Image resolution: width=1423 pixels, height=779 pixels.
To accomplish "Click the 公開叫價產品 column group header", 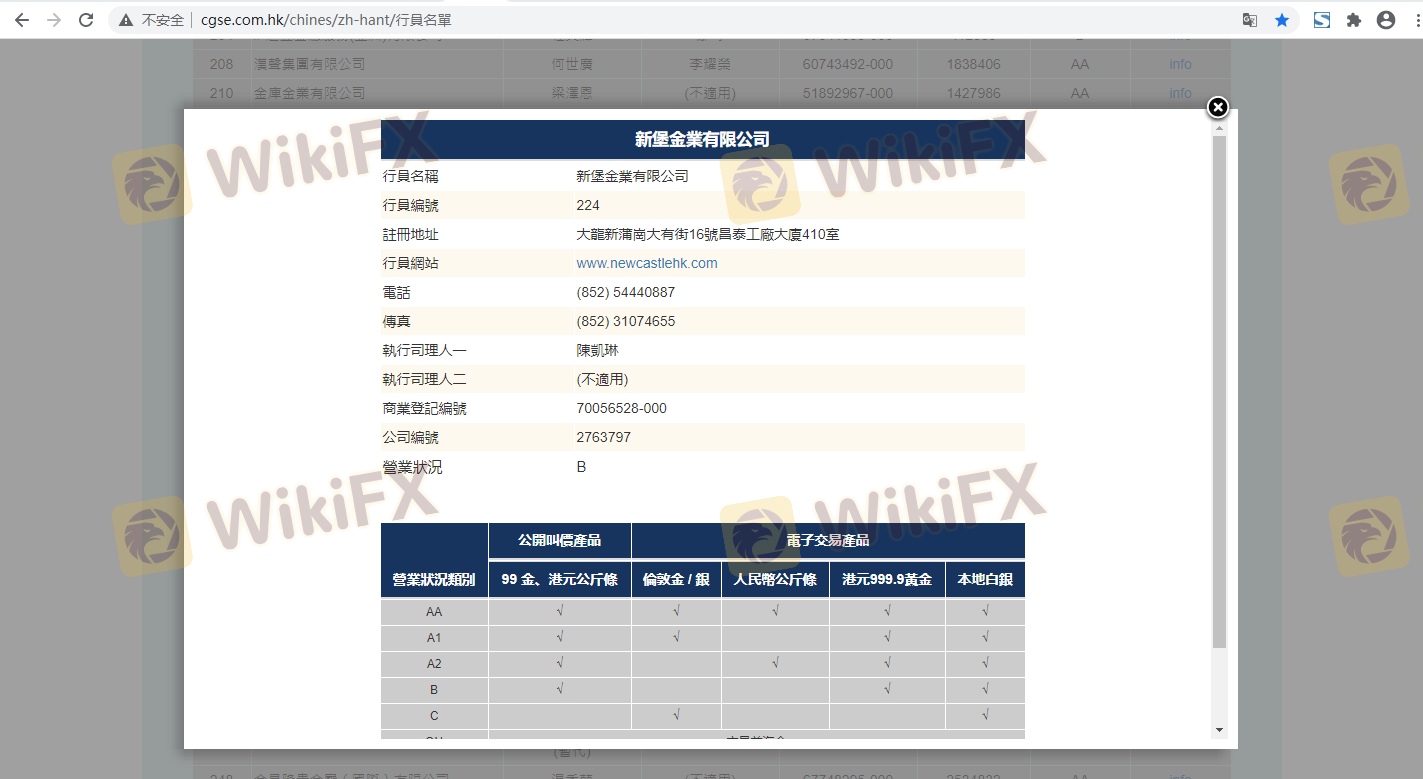I will [x=560, y=540].
